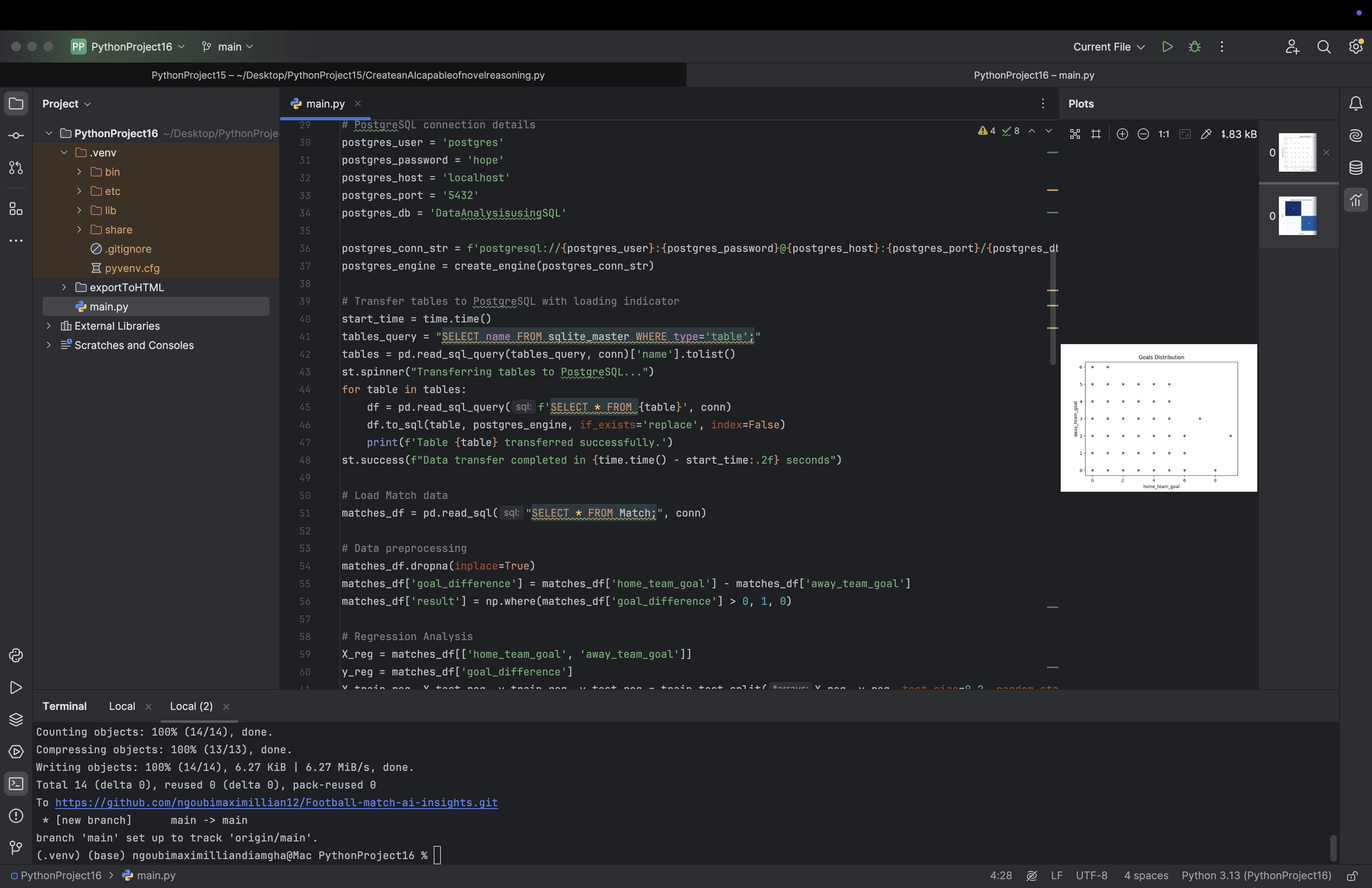Toggle the Plots tool window

(x=1355, y=201)
